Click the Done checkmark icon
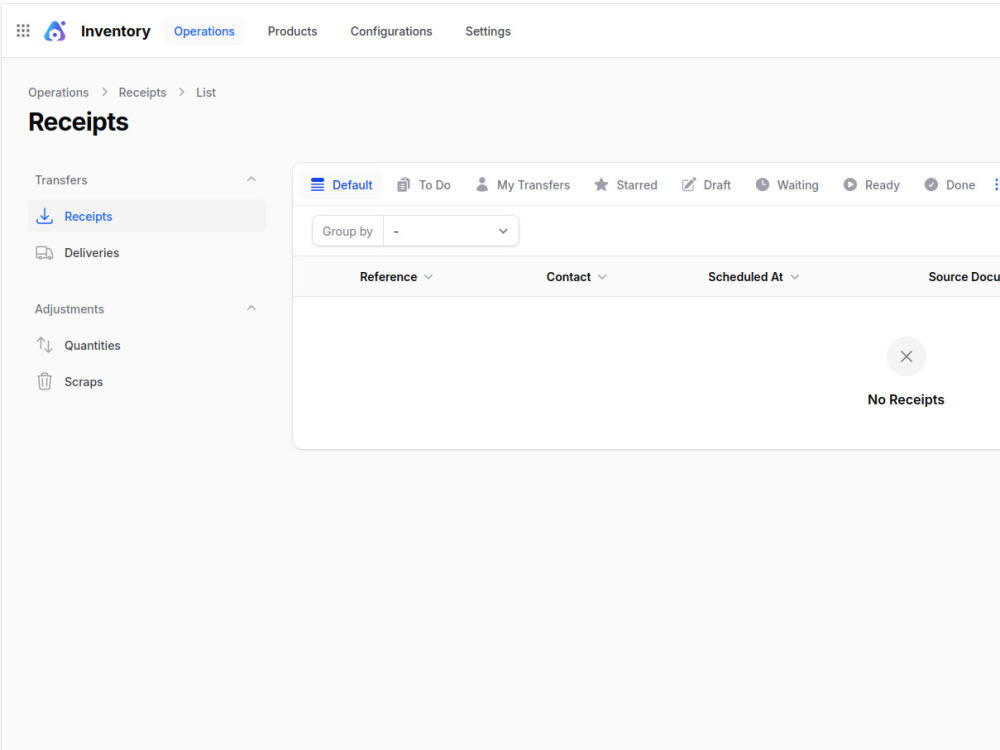This screenshot has height=750, width=1000. pos(931,185)
